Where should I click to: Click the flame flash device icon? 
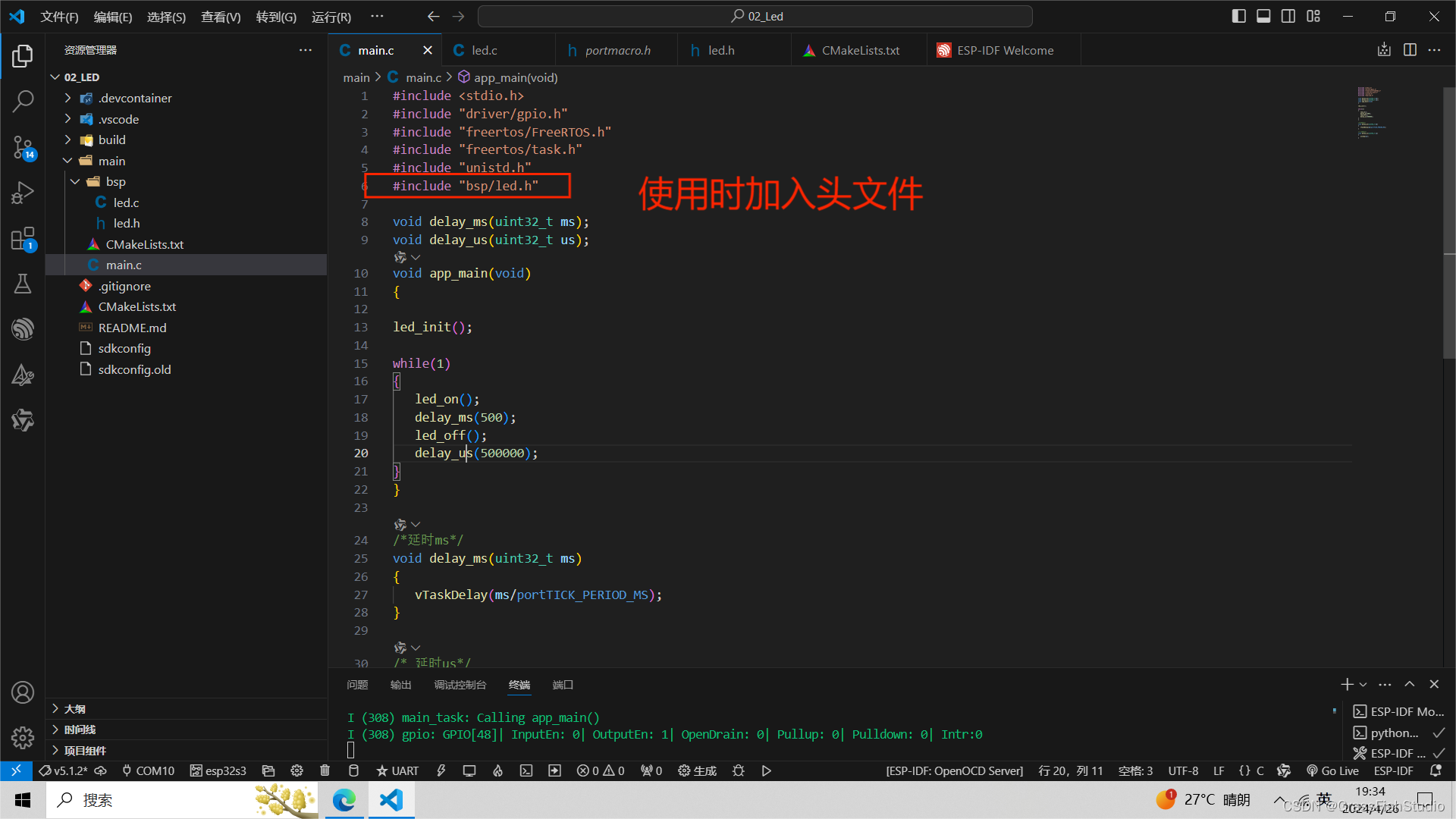tap(497, 770)
